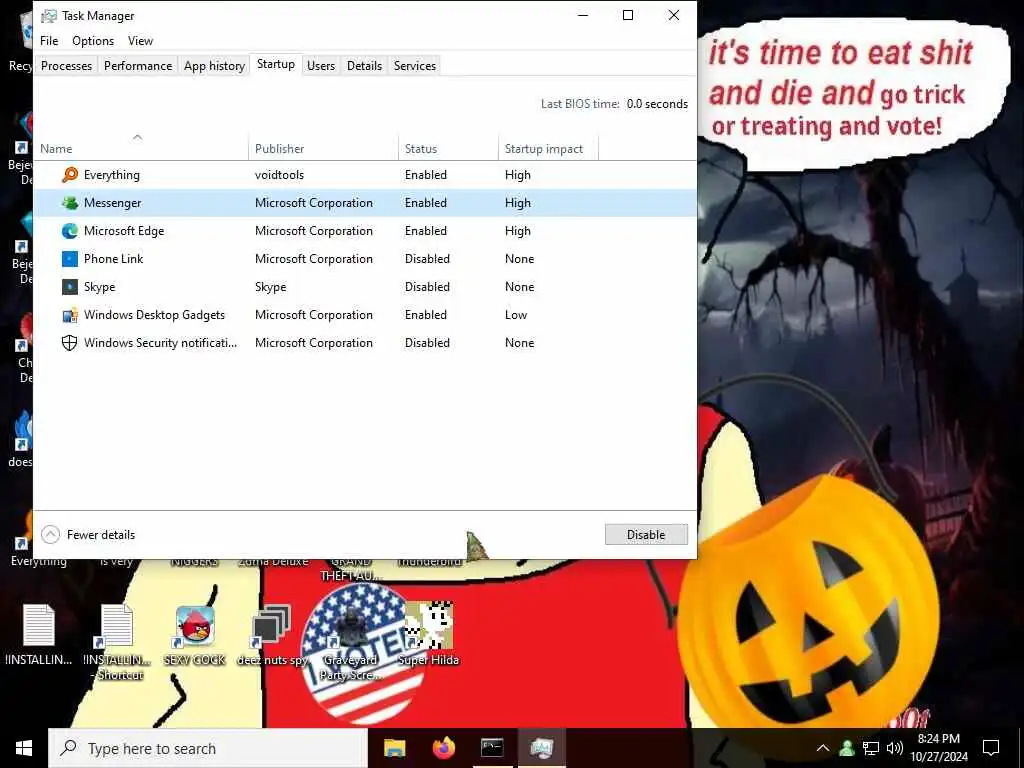Image resolution: width=1024 pixels, height=768 pixels.
Task: Click the Windows Desktop Gadgets icon
Action: click(x=70, y=315)
